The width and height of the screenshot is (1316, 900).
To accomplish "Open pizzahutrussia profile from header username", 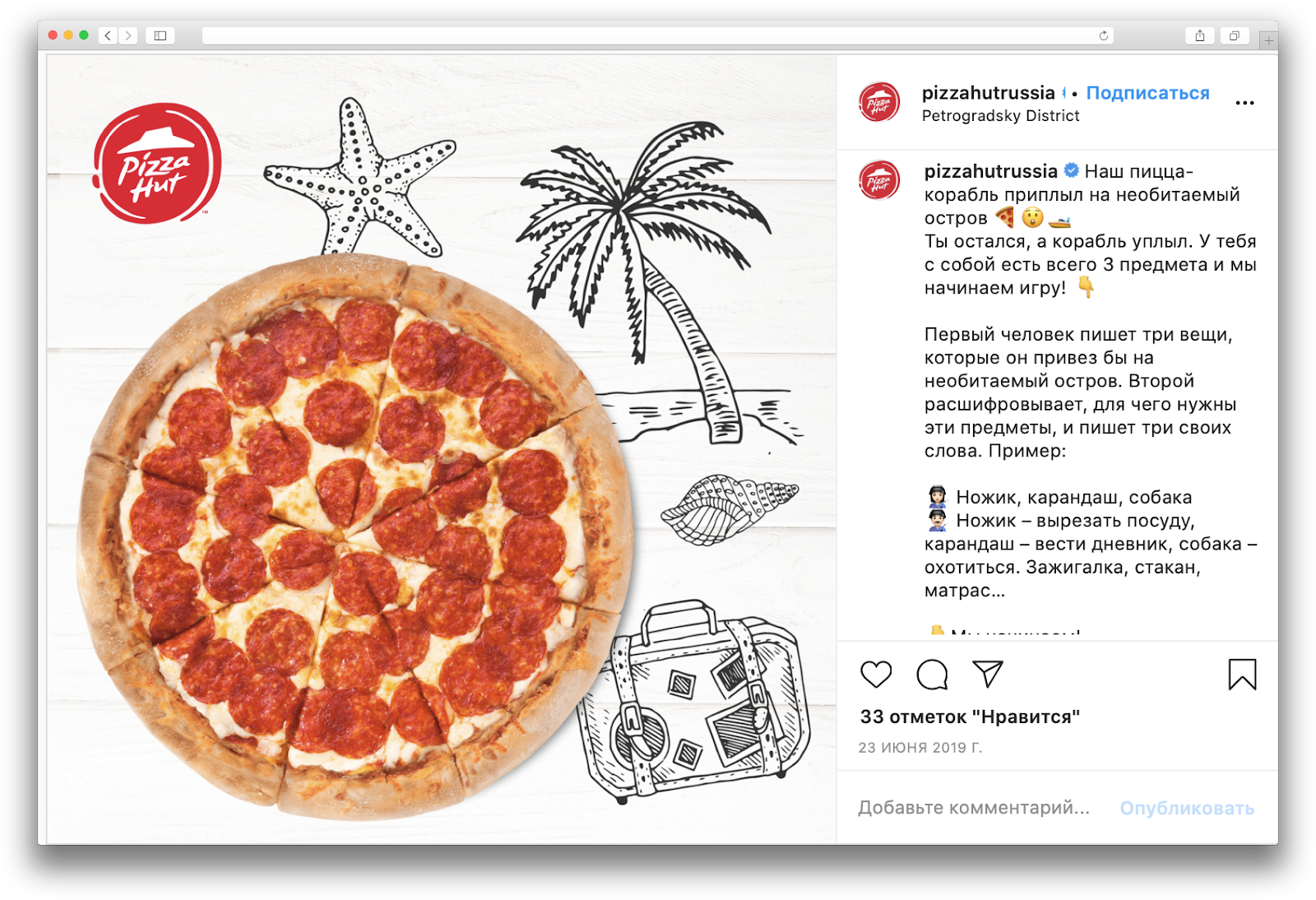I will [988, 93].
